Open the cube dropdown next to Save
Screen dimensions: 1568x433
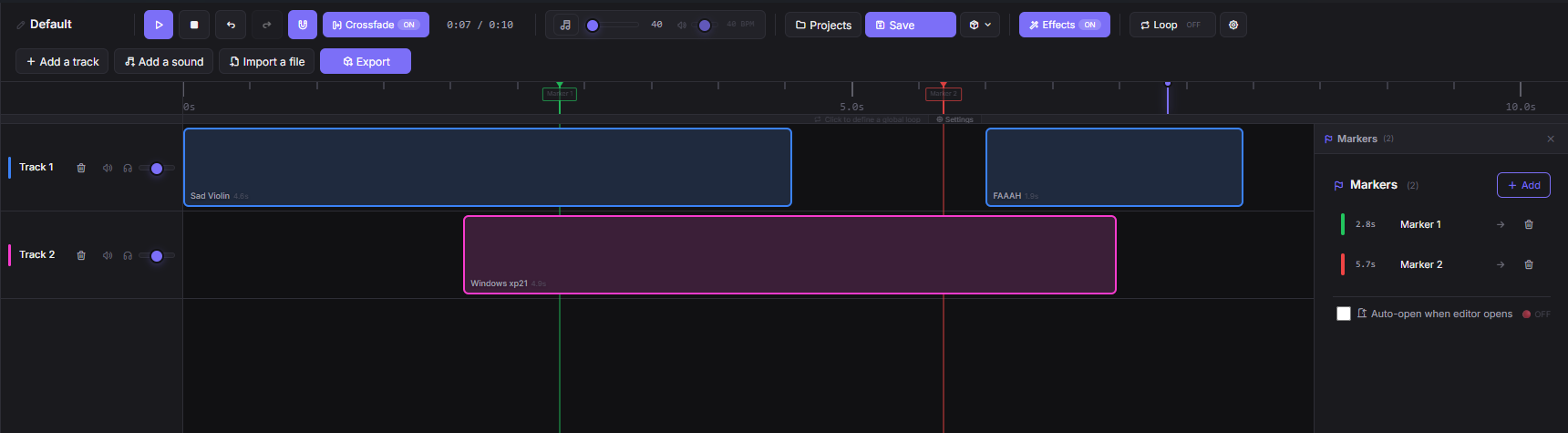[980, 25]
